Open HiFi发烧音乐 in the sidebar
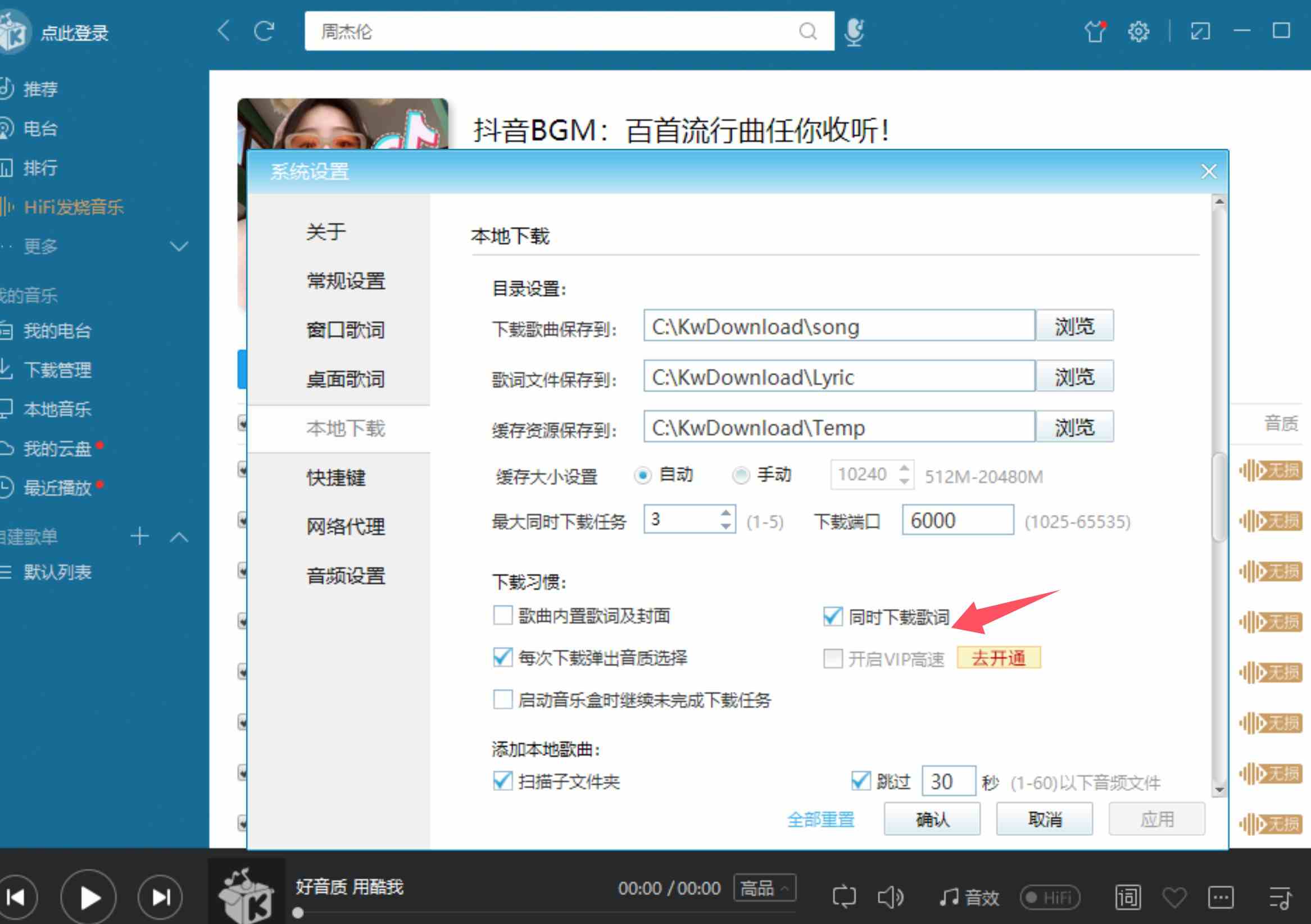Screen dimensions: 1311x924 point(73,207)
